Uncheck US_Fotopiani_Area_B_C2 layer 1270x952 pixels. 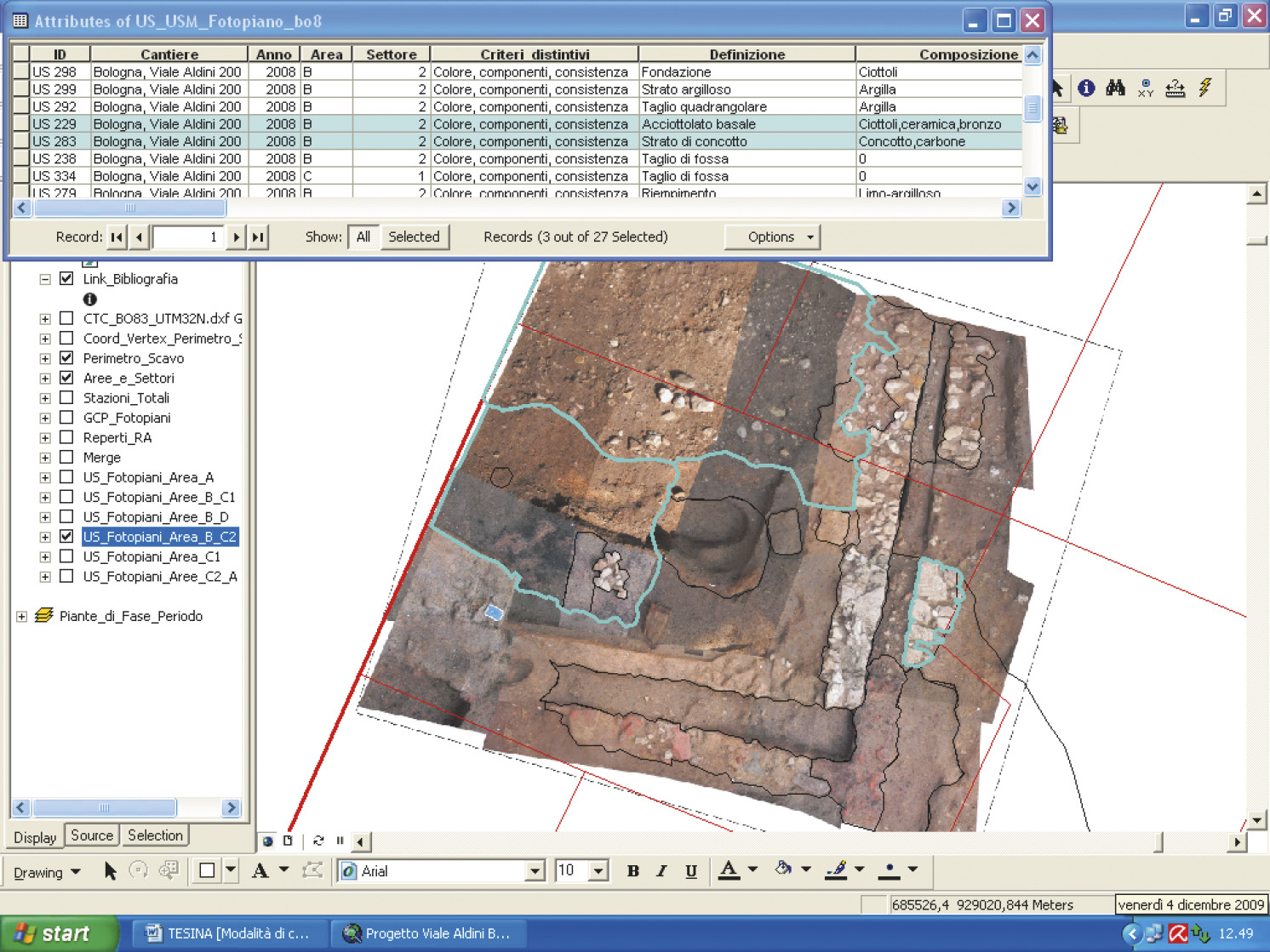66,537
